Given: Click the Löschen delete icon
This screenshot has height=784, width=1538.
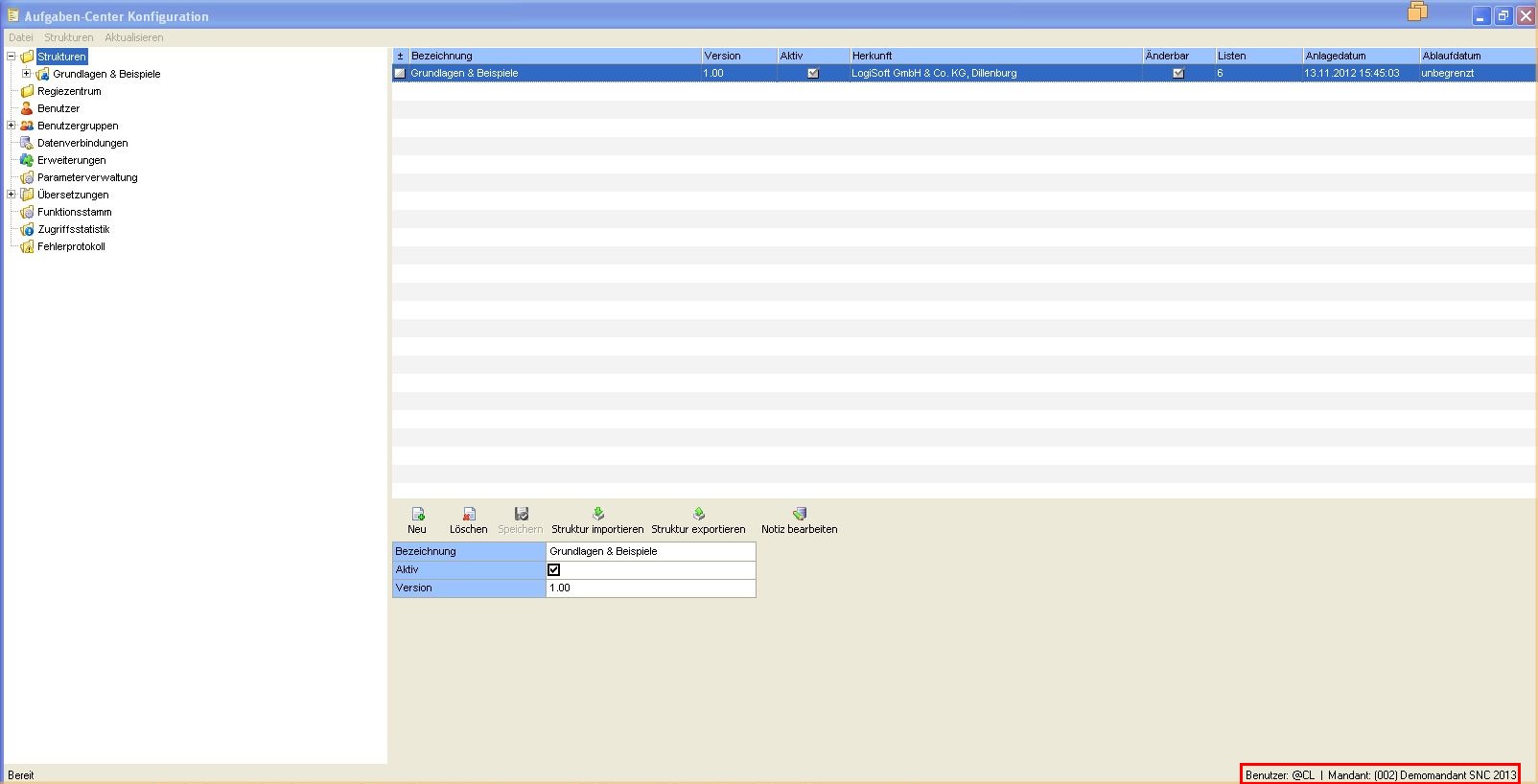Looking at the screenshot, I should [x=469, y=515].
